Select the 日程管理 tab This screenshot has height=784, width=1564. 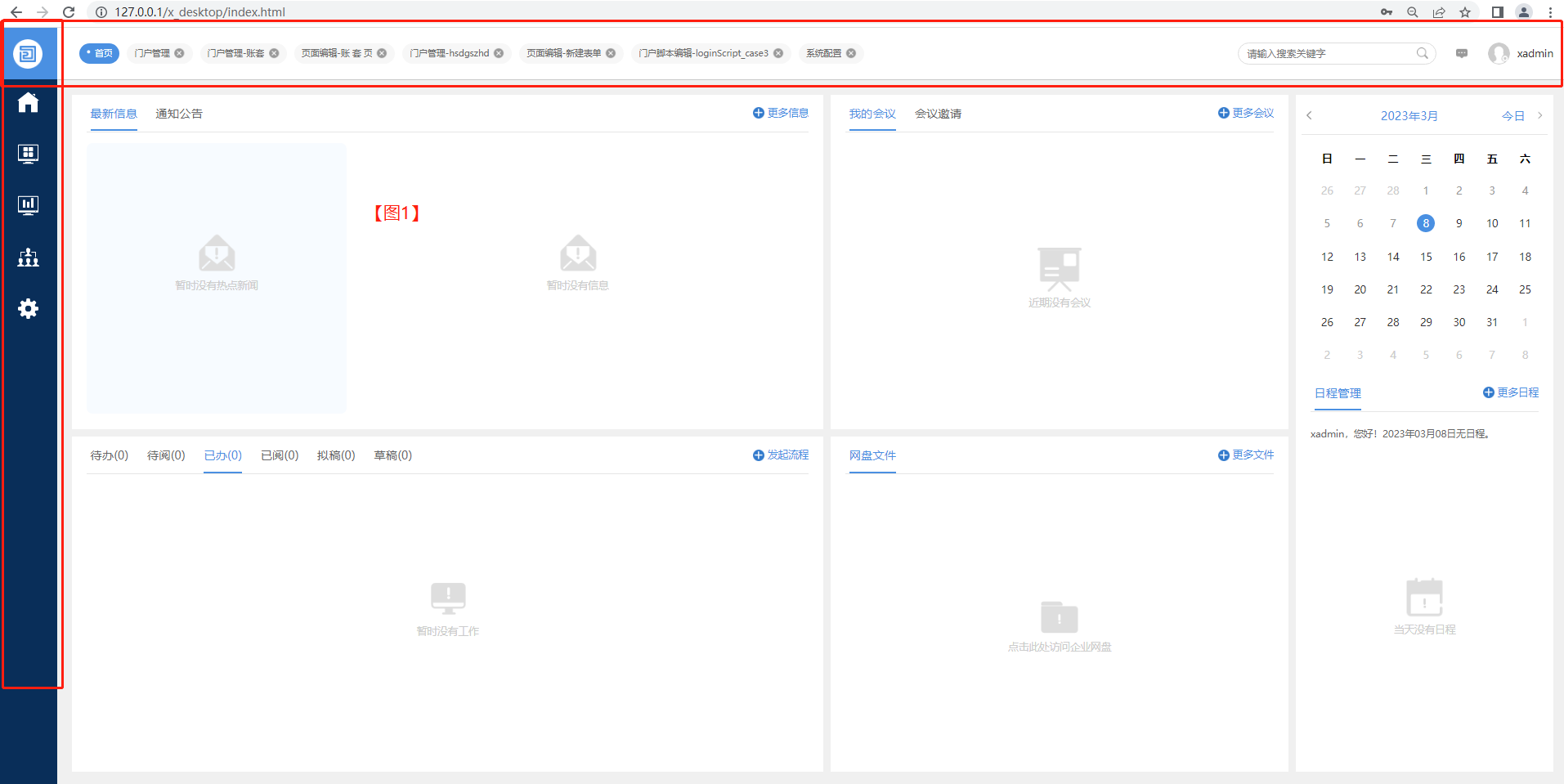tap(1338, 393)
